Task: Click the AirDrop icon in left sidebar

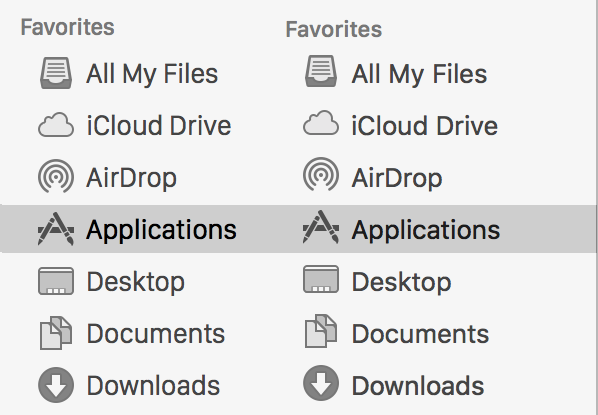Action: [56, 176]
